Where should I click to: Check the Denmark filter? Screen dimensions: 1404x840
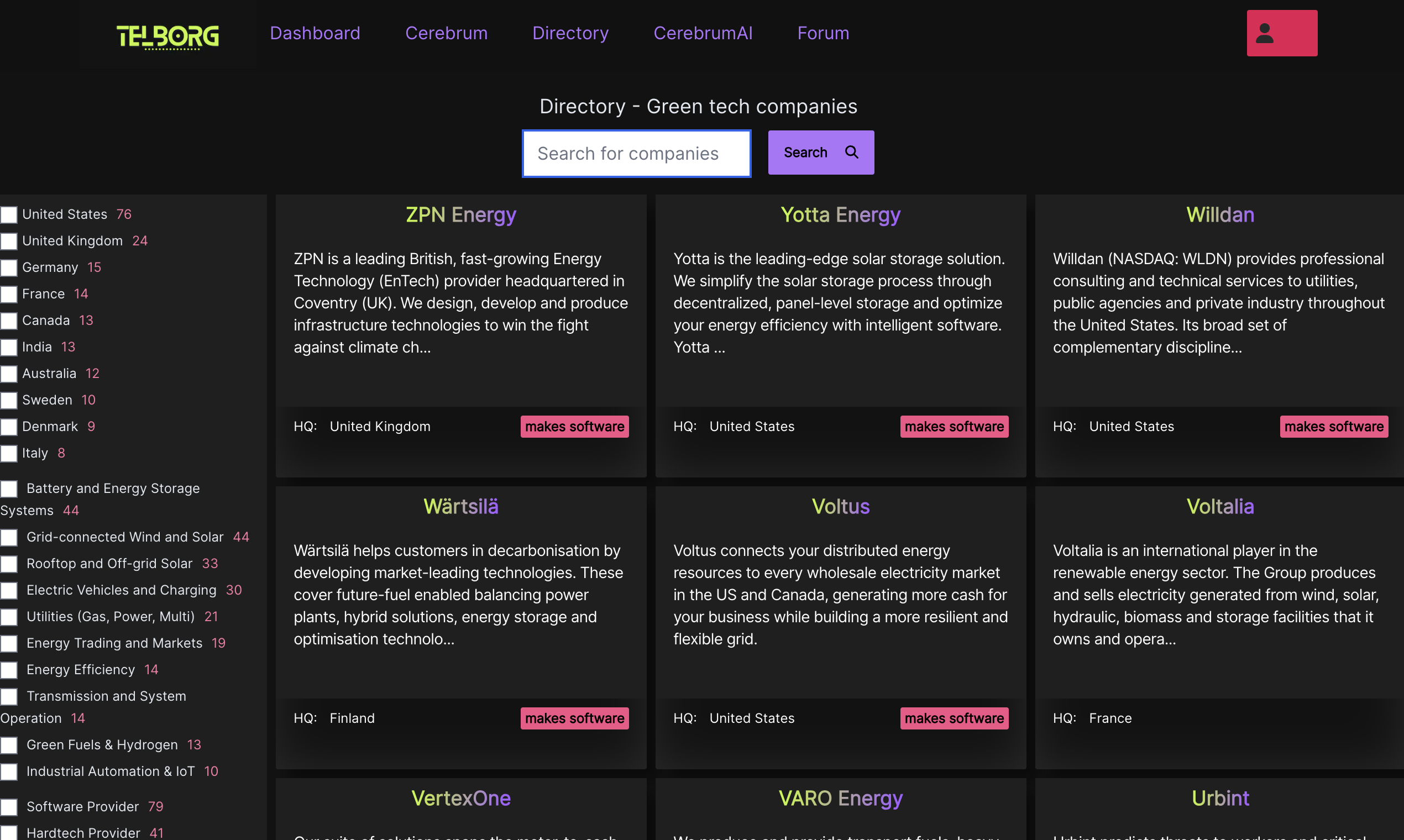pyautogui.click(x=9, y=427)
